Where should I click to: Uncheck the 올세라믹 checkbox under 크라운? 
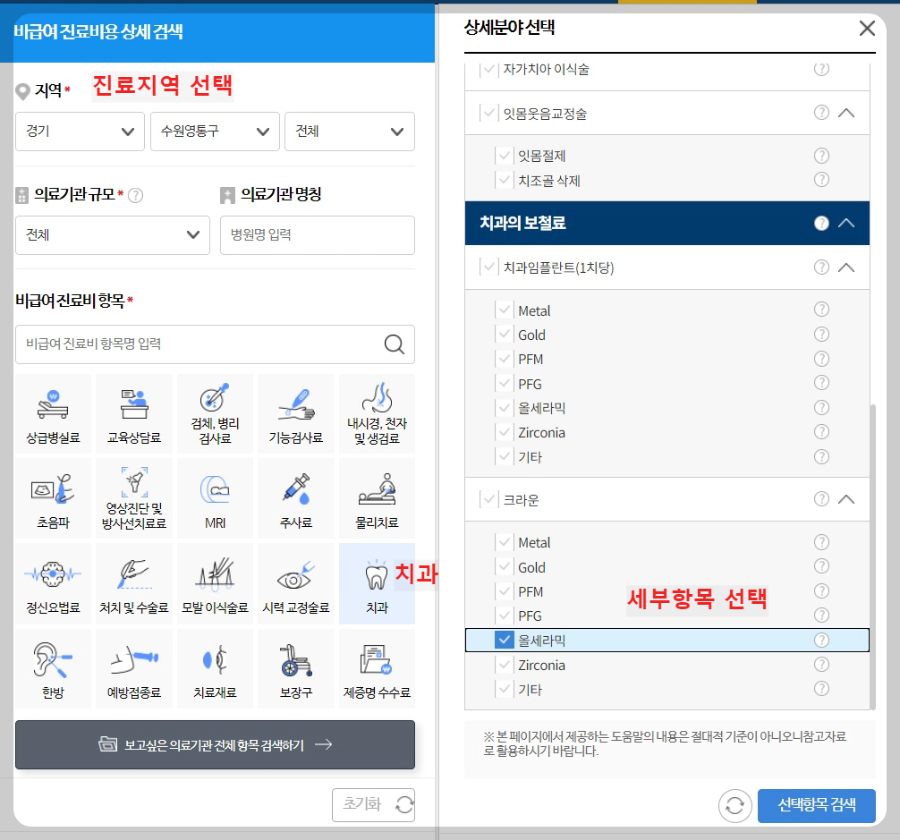pos(504,639)
